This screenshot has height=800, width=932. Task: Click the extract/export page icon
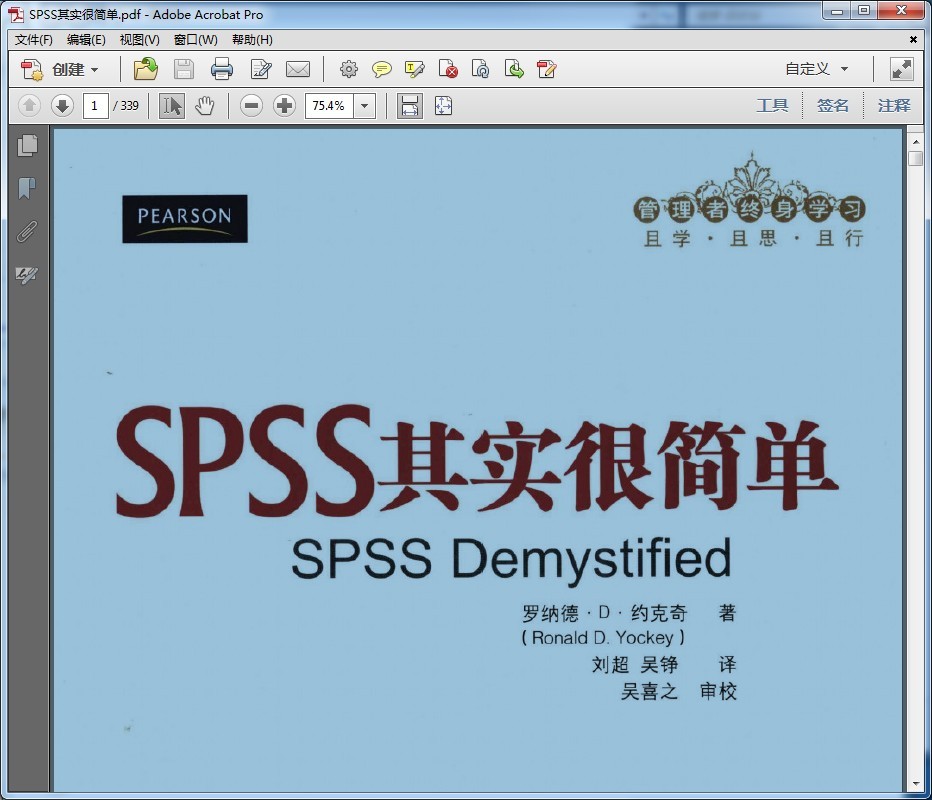(514, 69)
